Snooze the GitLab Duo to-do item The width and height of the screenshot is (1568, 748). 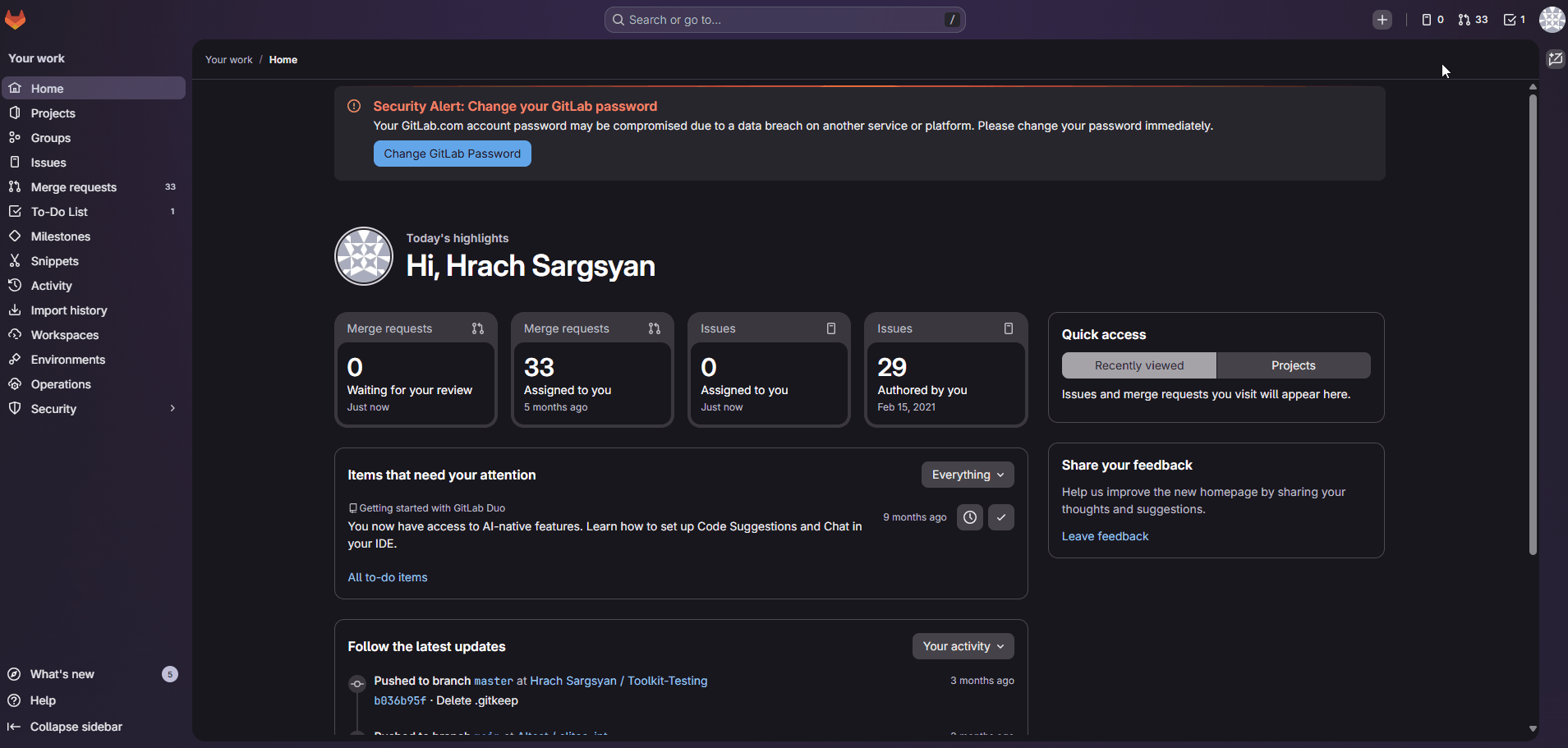click(969, 517)
